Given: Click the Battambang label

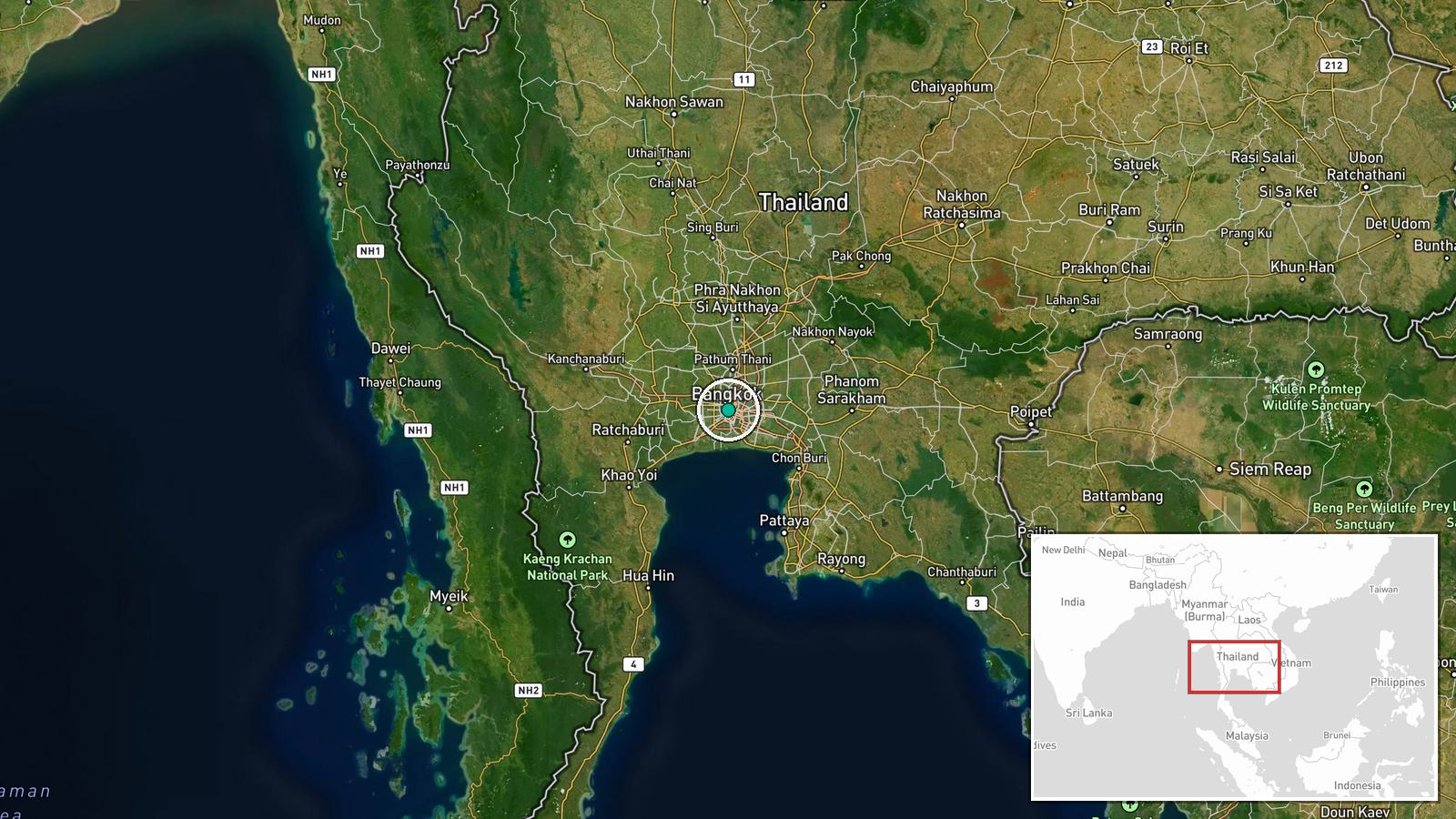Looking at the screenshot, I should (x=1123, y=496).
